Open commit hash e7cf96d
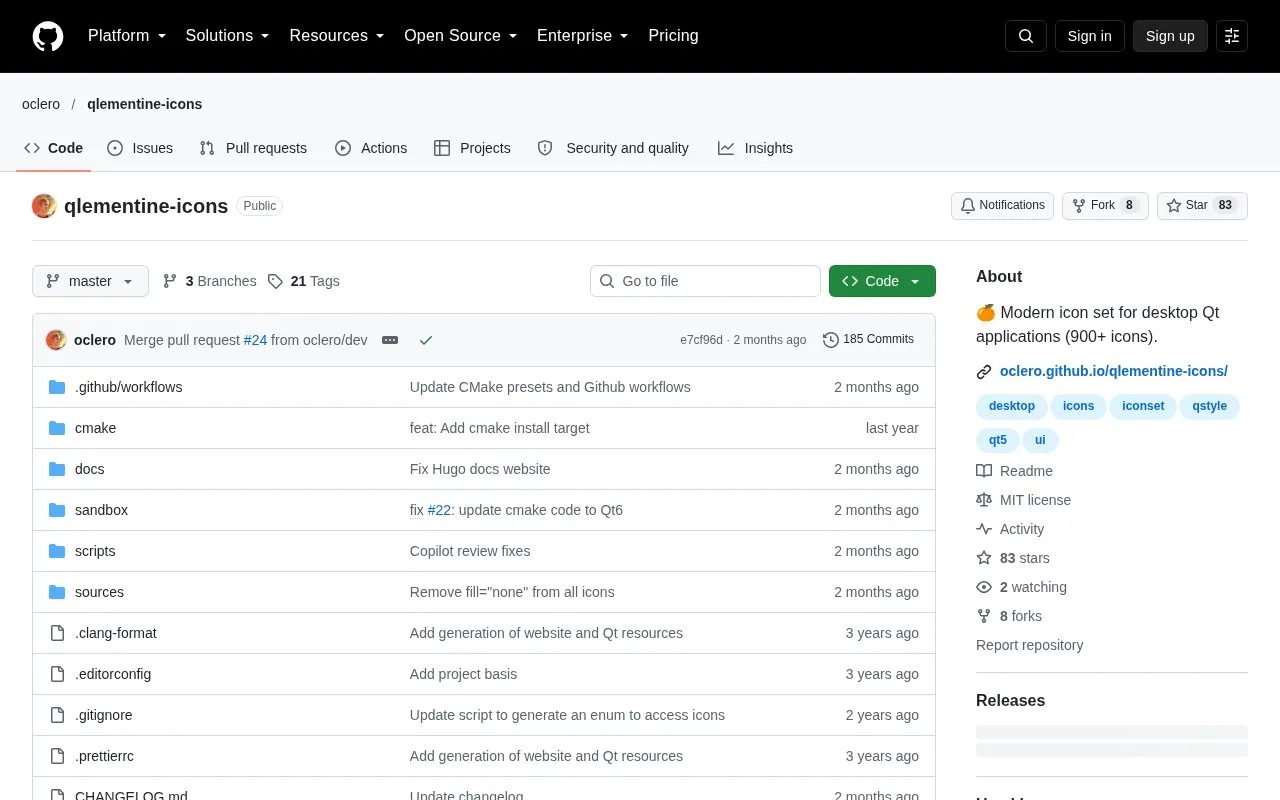Screen dimensions: 1280x800 pos(701,340)
